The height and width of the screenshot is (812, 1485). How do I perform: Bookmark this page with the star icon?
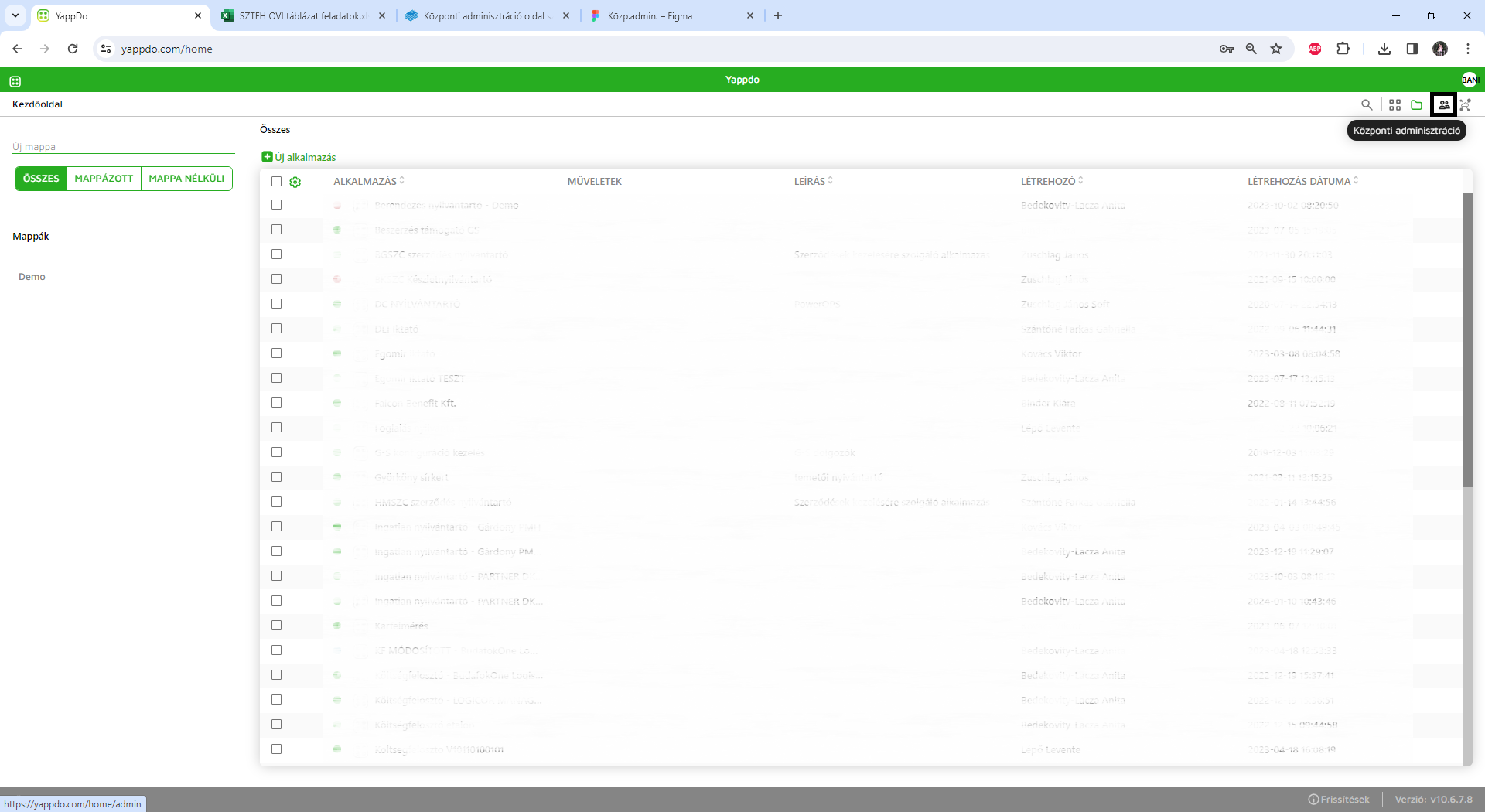(x=1276, y=49)
